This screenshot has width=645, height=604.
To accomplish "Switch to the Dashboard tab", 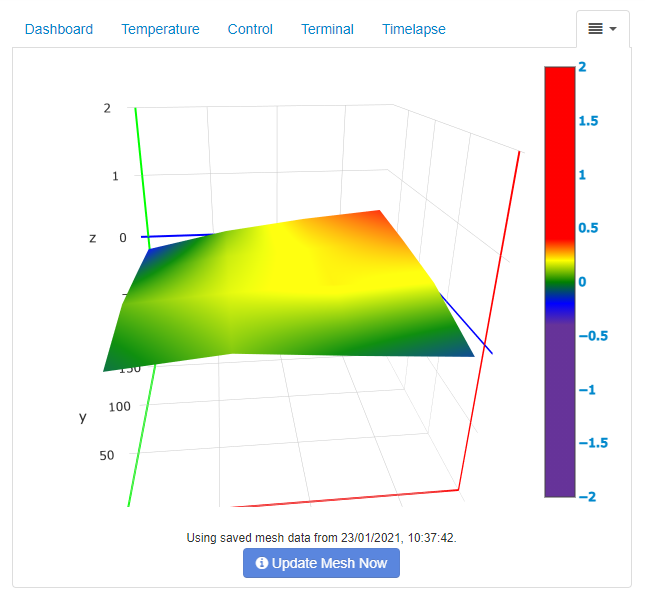I will pos(59,29).
